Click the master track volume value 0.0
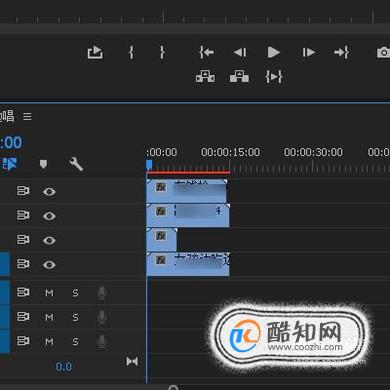390x390 pixels. click(63, 367)
